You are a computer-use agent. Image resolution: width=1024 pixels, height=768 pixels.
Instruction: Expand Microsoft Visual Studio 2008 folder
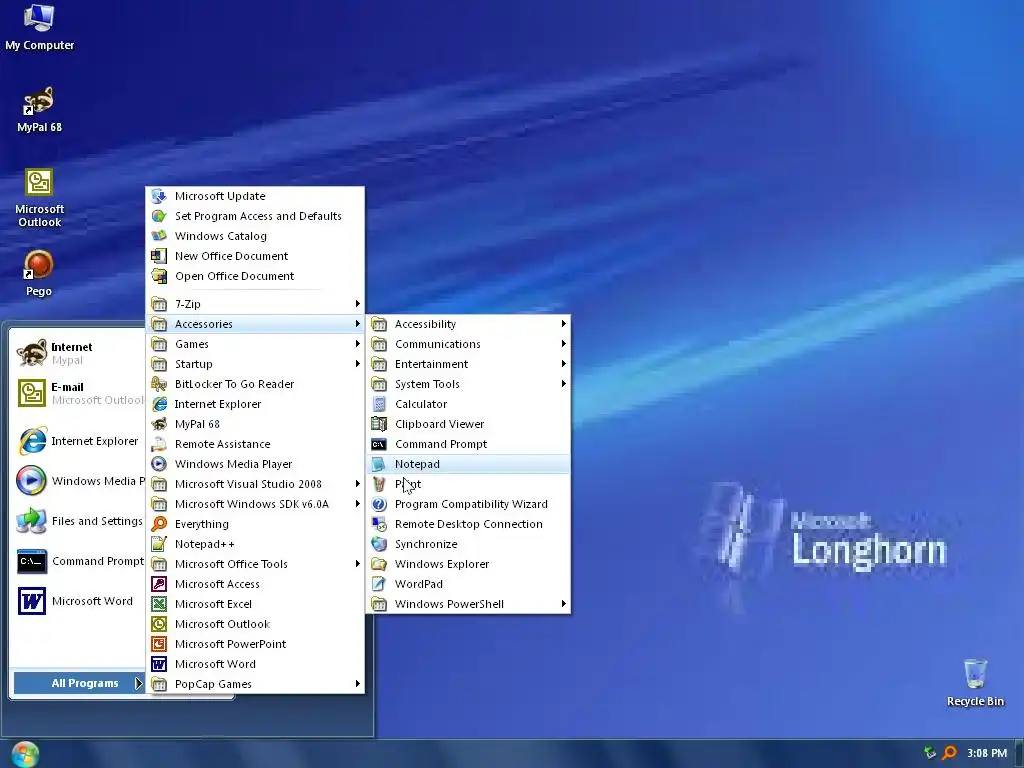[255, 484]
